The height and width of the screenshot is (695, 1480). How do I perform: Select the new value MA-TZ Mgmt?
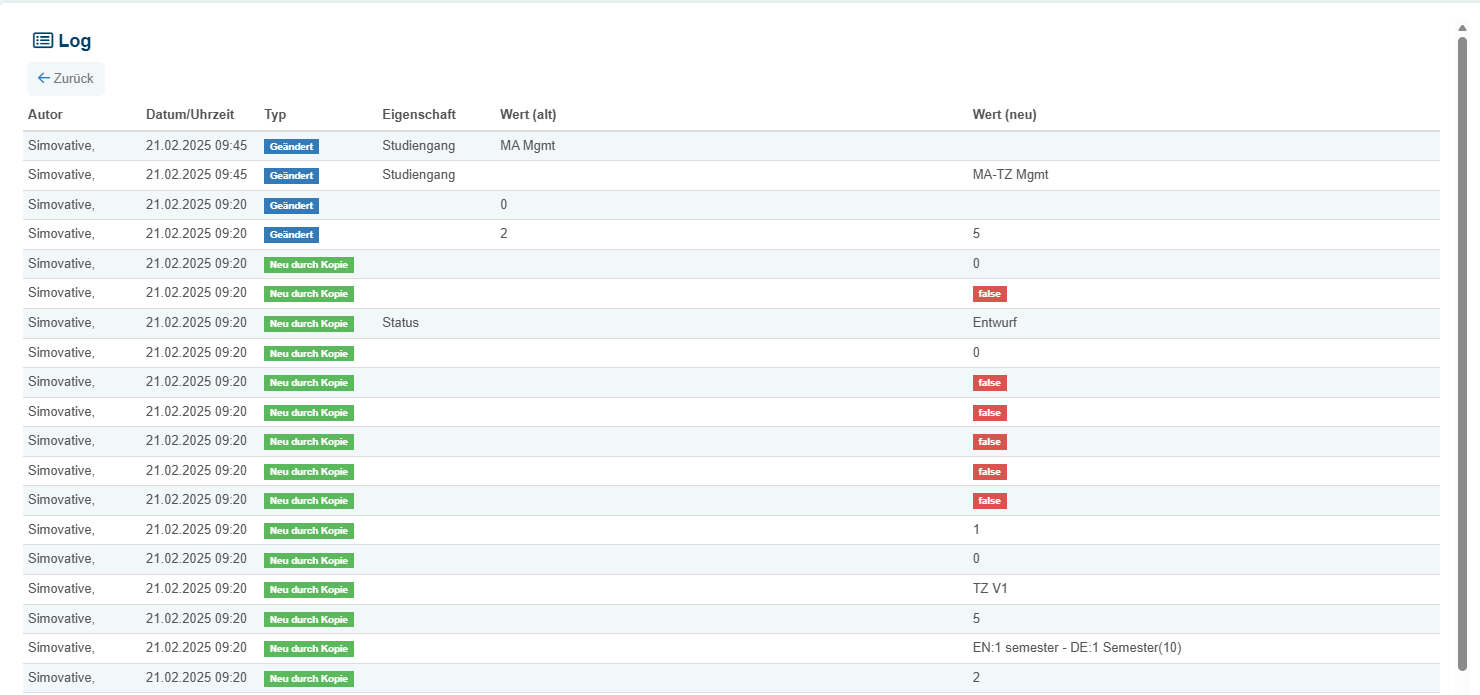[x=1010, y=175]
